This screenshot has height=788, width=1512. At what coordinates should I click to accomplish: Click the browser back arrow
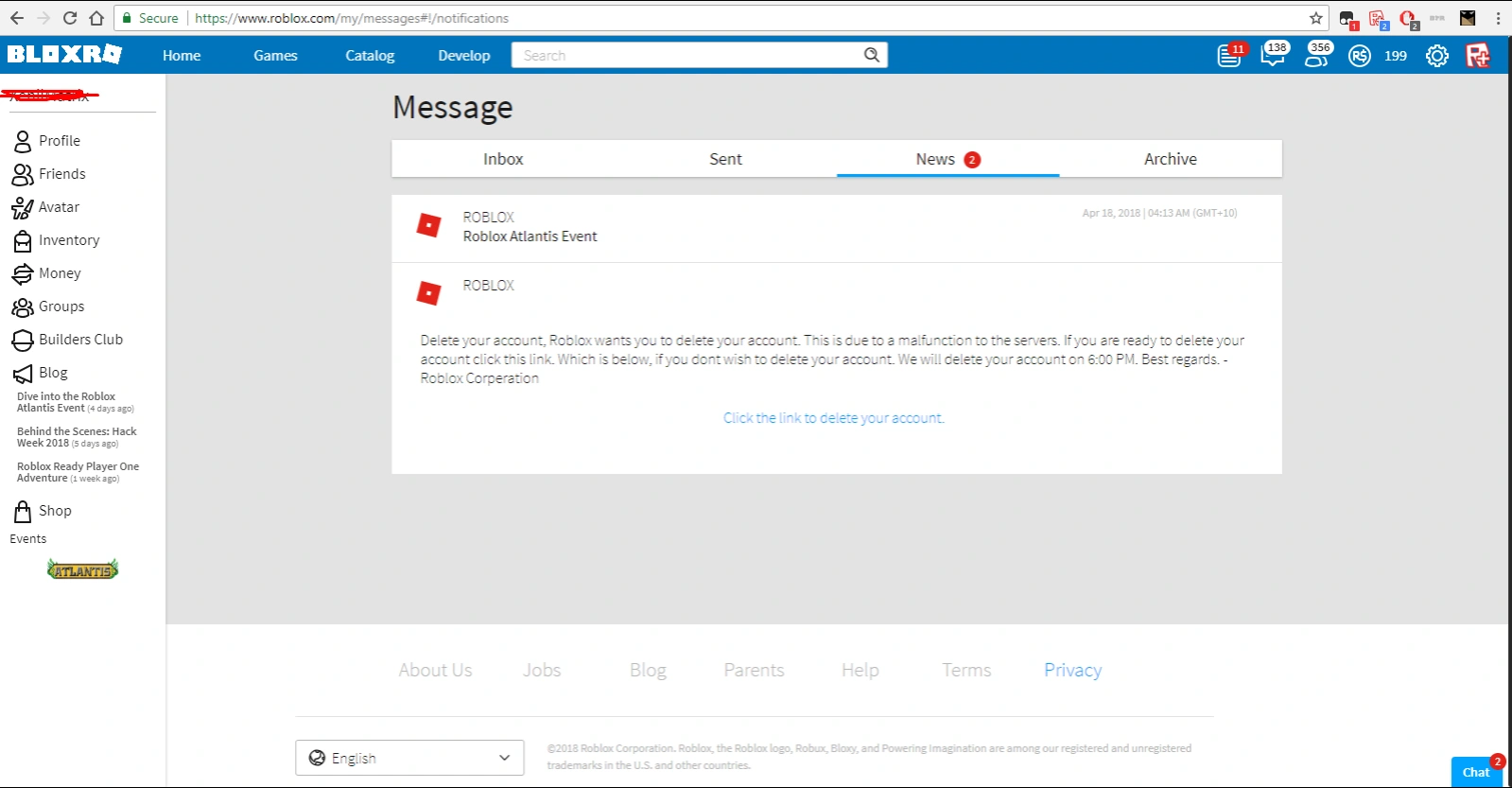click(17, 18)
